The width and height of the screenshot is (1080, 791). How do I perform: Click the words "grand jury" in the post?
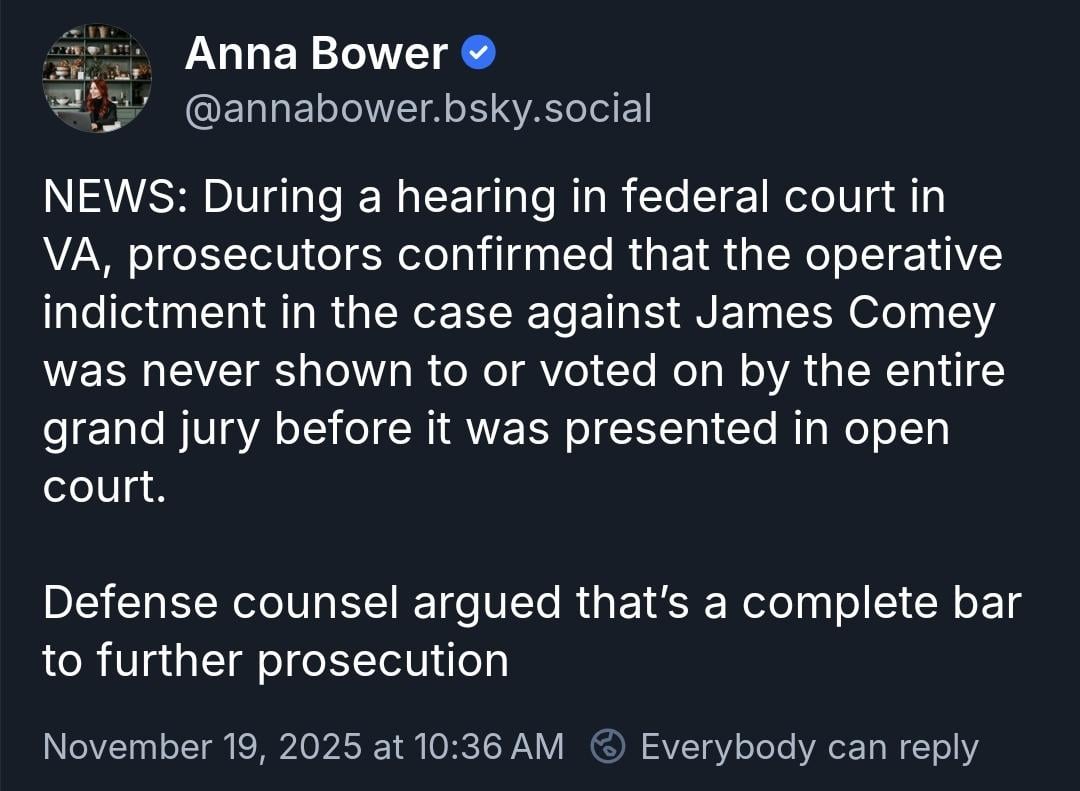pyautogui.click(x=152, y=429)
